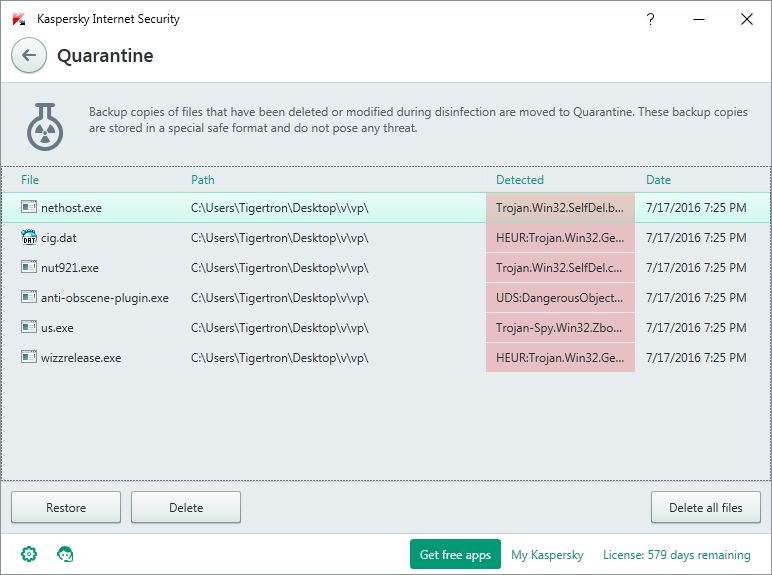Click the date cell of nut921.exe row
This screenshot has height=575, width=772.
696,268
